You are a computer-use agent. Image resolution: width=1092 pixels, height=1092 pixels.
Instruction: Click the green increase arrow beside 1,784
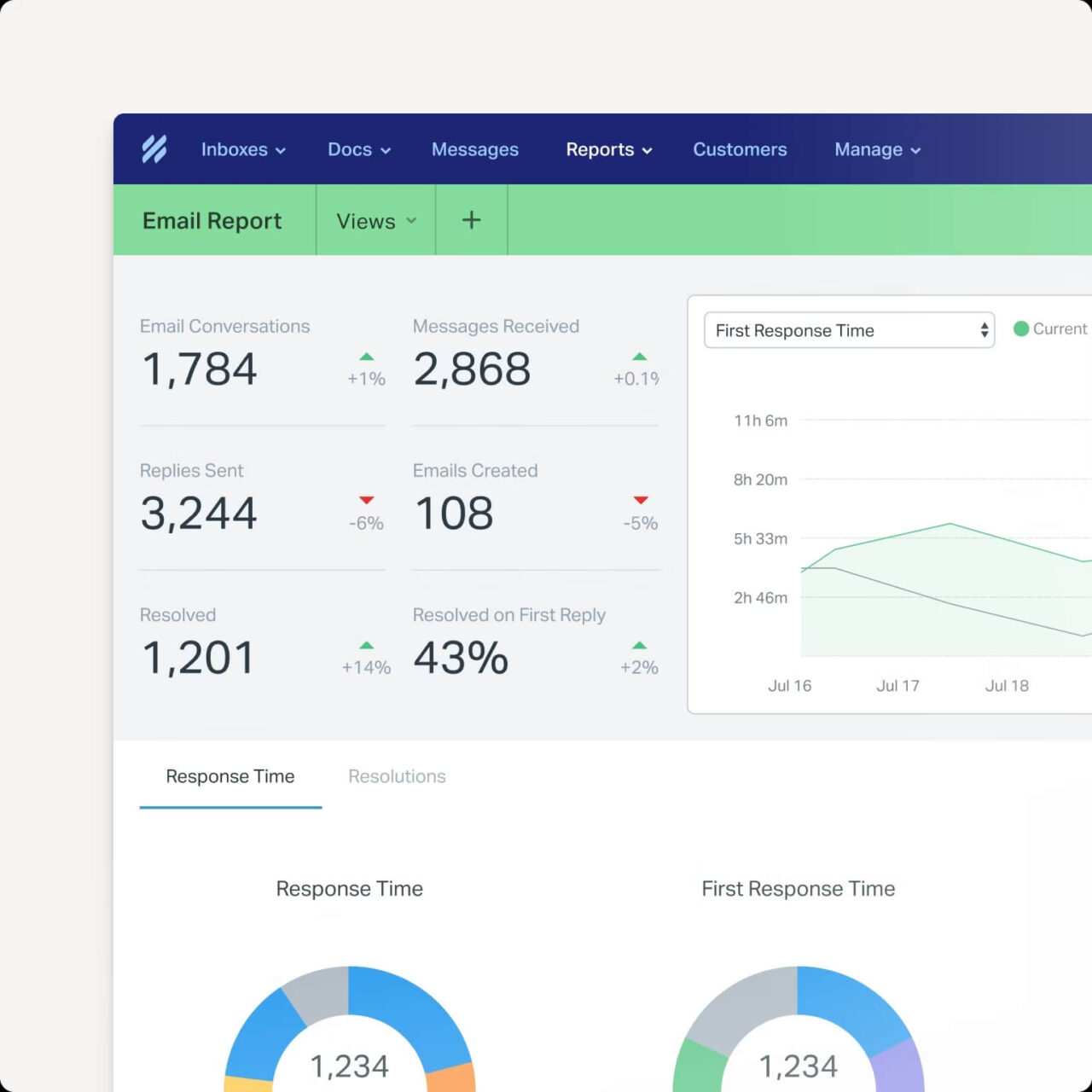click(x=367, y=357)
